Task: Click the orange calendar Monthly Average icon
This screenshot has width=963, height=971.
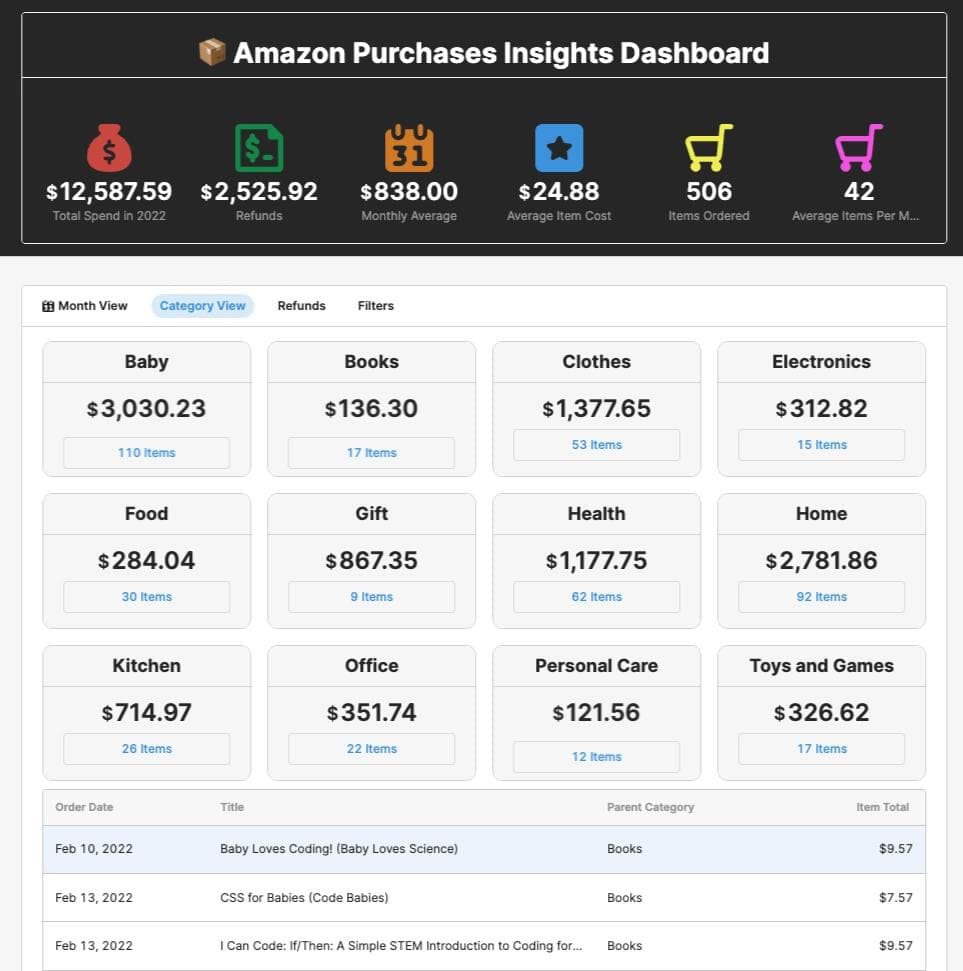Action: point(408,147)
